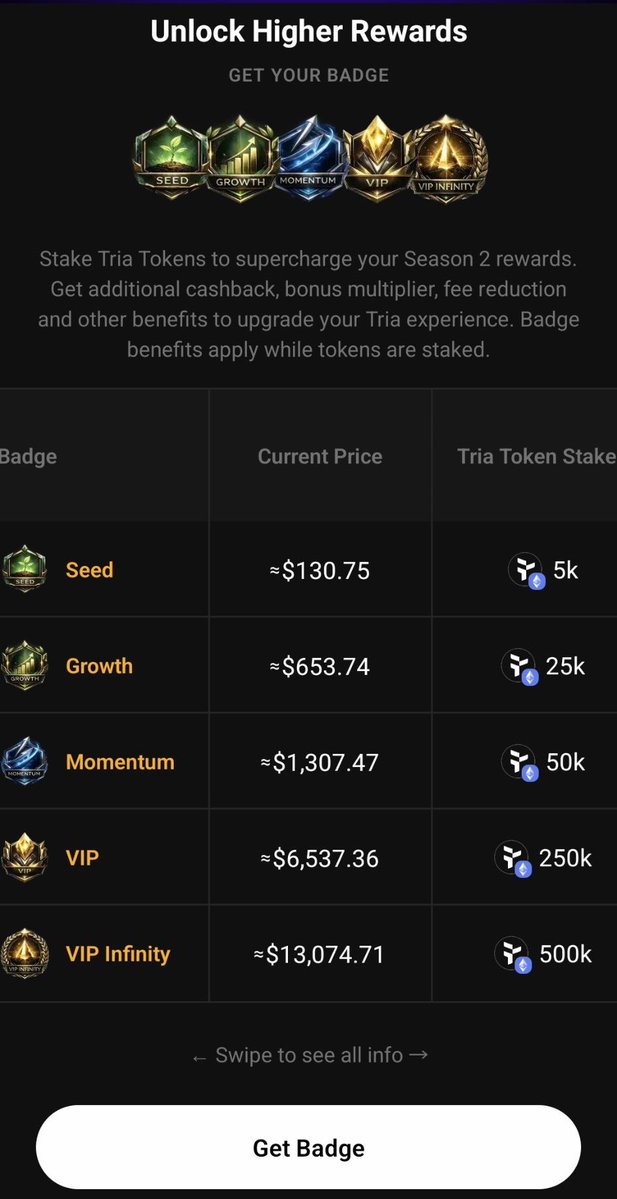This screenshot has height=1199, width=617.
Task: Tap the Tria token icon beside 5k
Action: 526,571
